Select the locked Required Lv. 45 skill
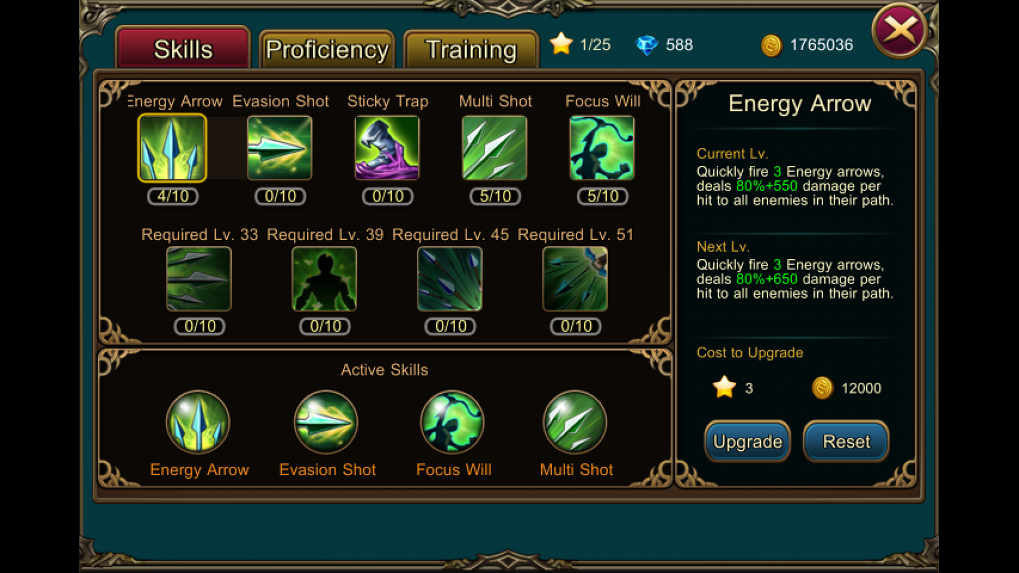 (450, 279)
